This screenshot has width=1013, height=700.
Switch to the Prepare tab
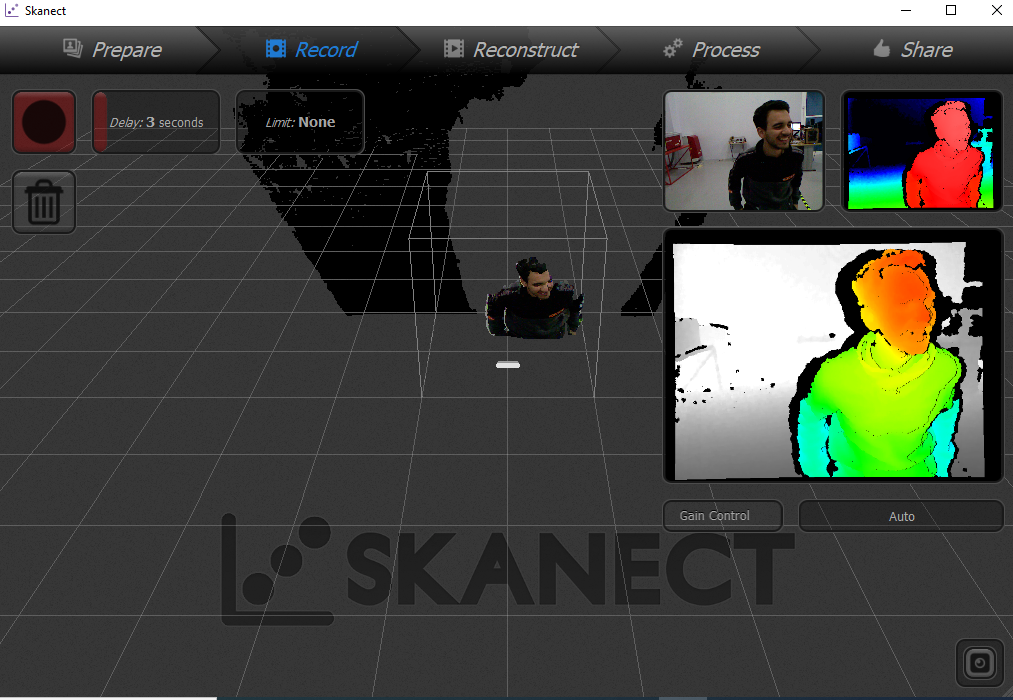[x=112, y=50]
